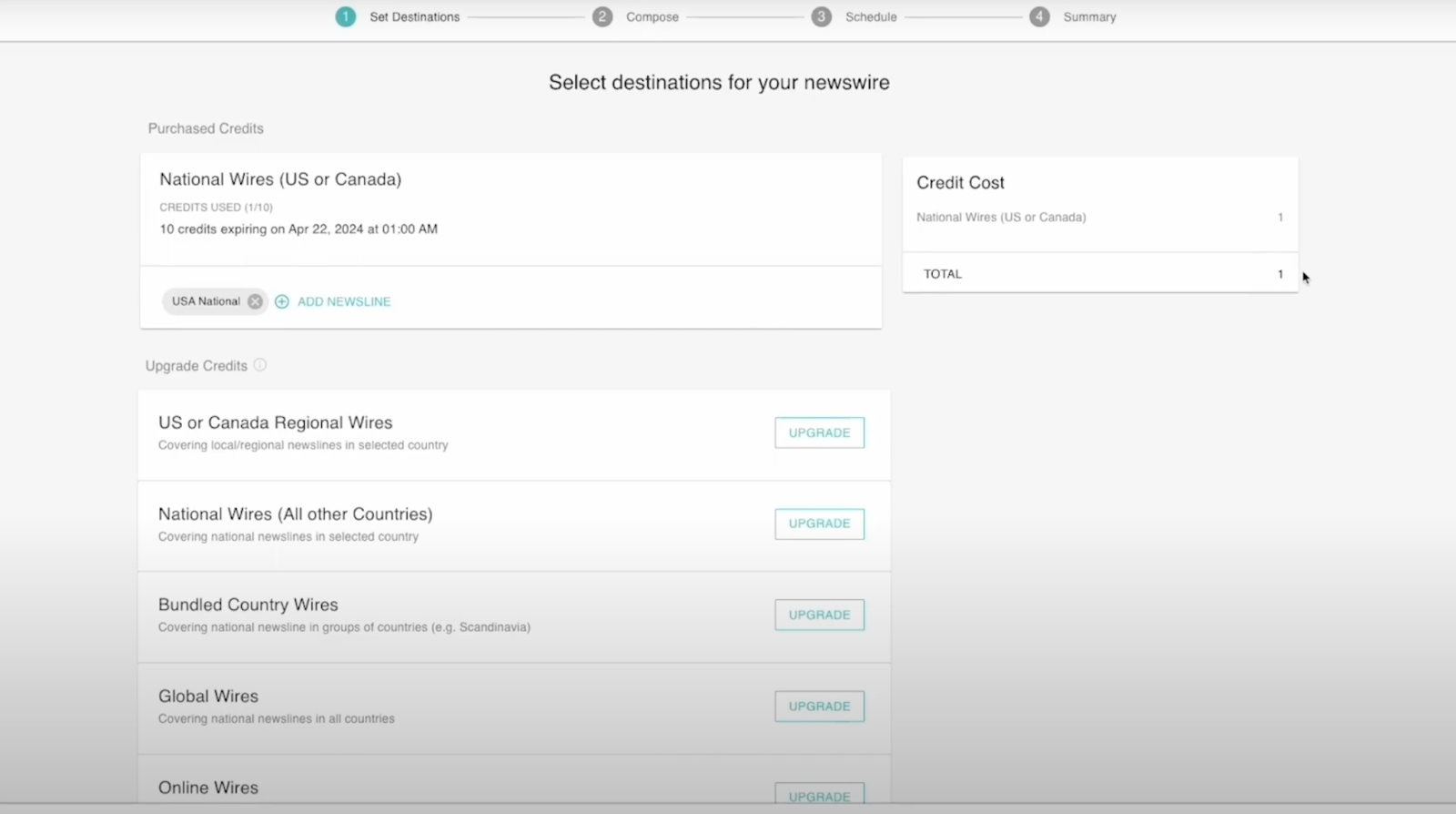Upgrade Online Wires credits
This screenshot has width=1456, height=814.
[x=819, y=794]
